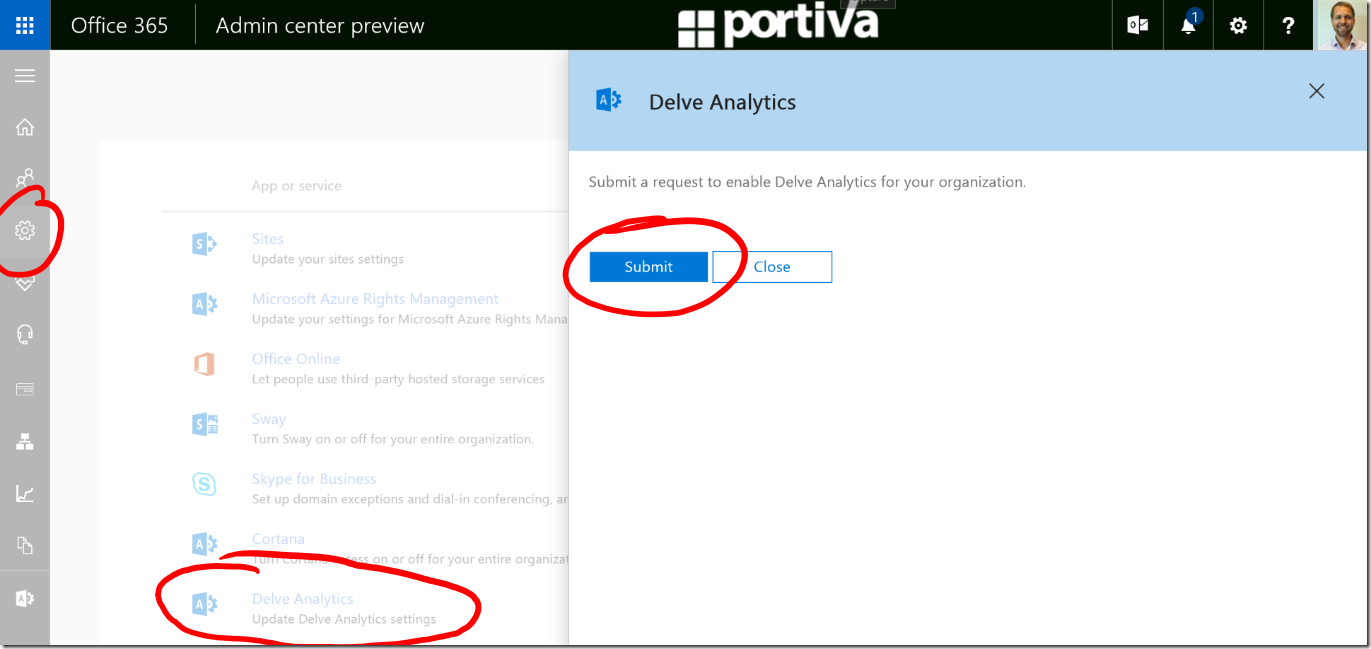
Task: Open the Office 365 app launcher
Action: (x=25, y=25)
